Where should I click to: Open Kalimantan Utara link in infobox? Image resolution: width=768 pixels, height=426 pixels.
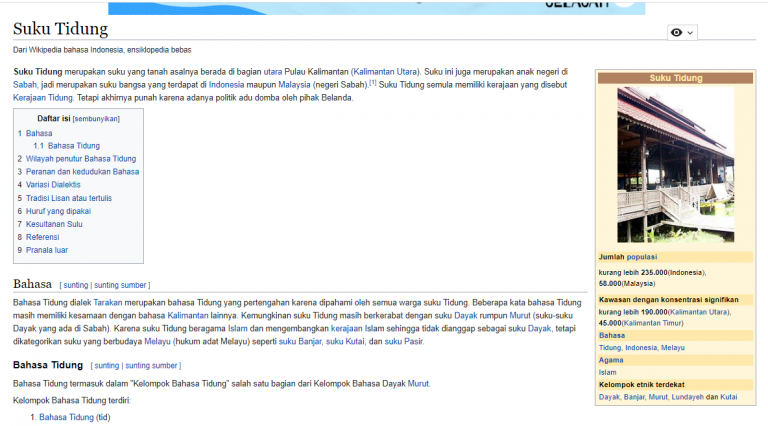(699, 312)
